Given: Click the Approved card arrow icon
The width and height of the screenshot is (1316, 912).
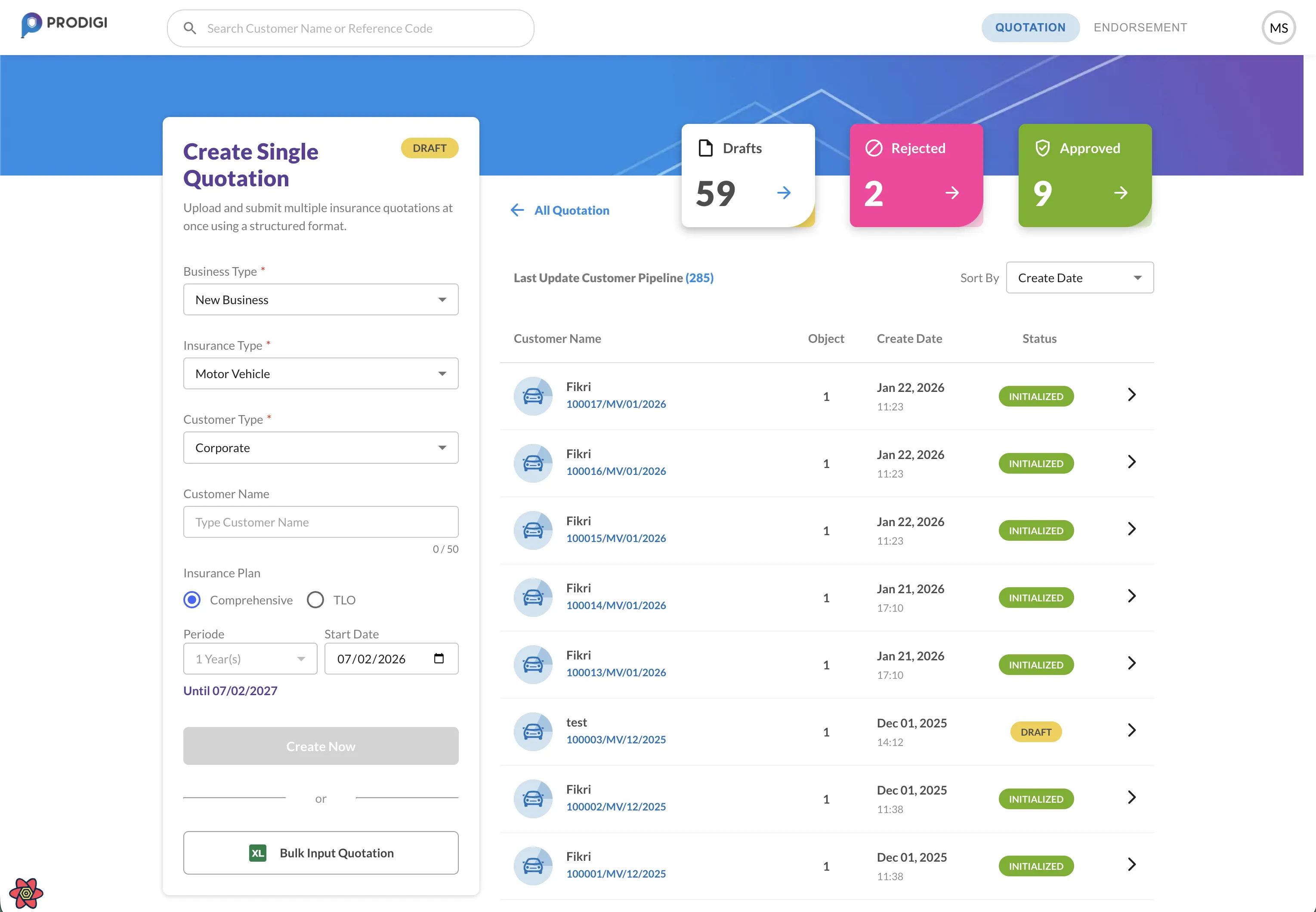Looking at the screenshot, I should point(1121,193).
